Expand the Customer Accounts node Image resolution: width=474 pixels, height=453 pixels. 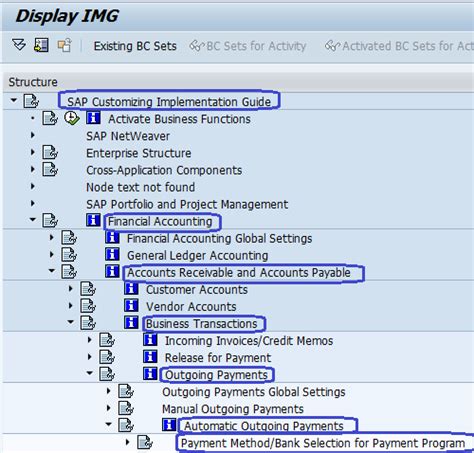71,288
